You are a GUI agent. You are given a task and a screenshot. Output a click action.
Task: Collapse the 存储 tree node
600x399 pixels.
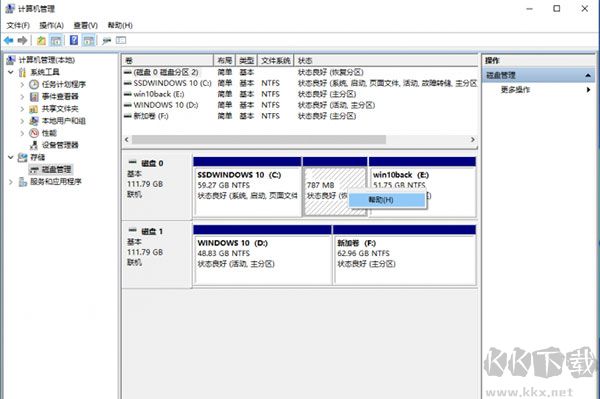tap(11, 157)
